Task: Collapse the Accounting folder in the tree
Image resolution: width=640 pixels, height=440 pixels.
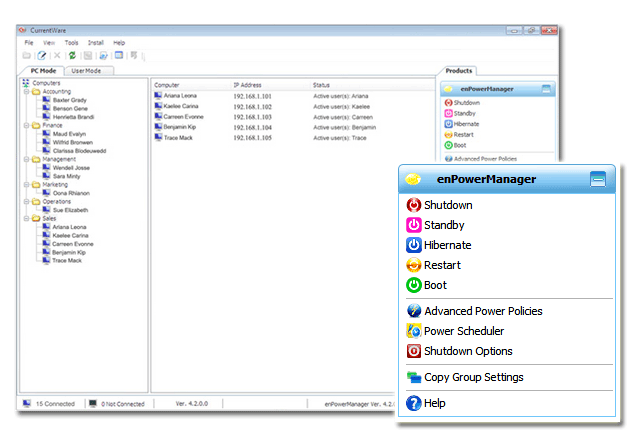Action: pos(27,91)
